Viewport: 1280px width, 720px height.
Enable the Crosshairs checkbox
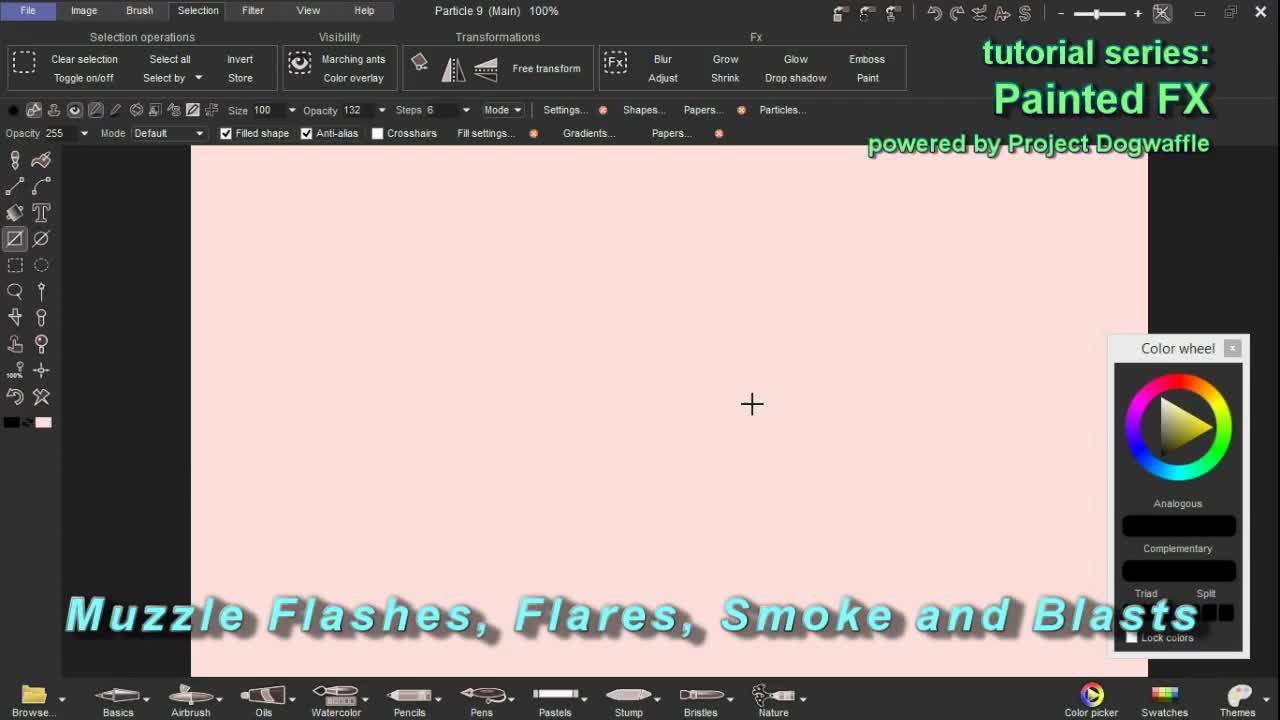[x=378, y=133]
